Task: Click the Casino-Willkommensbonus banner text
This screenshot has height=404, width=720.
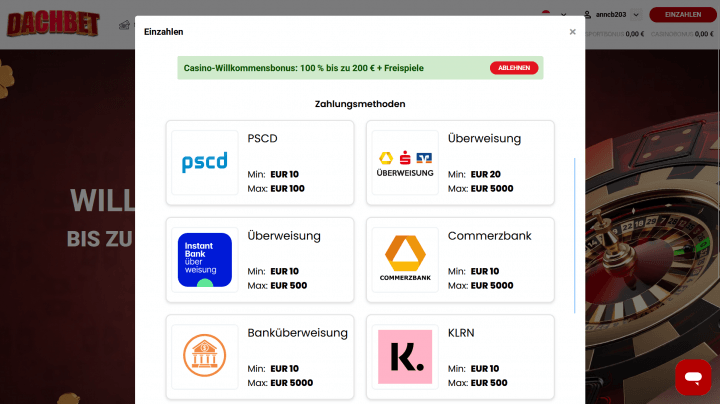Action: point(320,68)
